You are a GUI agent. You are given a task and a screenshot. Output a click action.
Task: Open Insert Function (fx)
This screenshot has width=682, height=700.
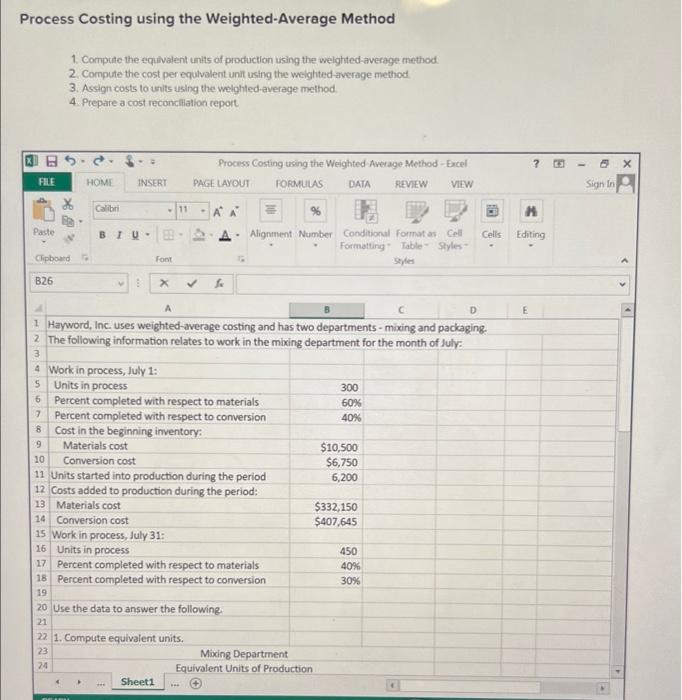219,283
